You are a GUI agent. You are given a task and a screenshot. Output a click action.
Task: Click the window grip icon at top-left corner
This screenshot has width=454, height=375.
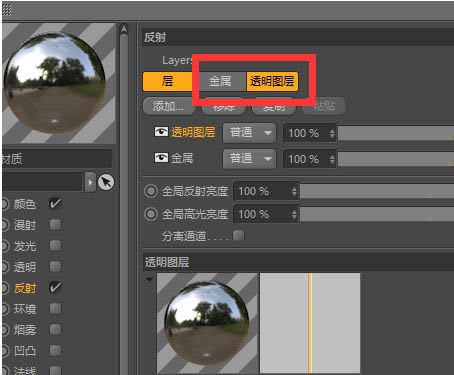coord(7,10)
